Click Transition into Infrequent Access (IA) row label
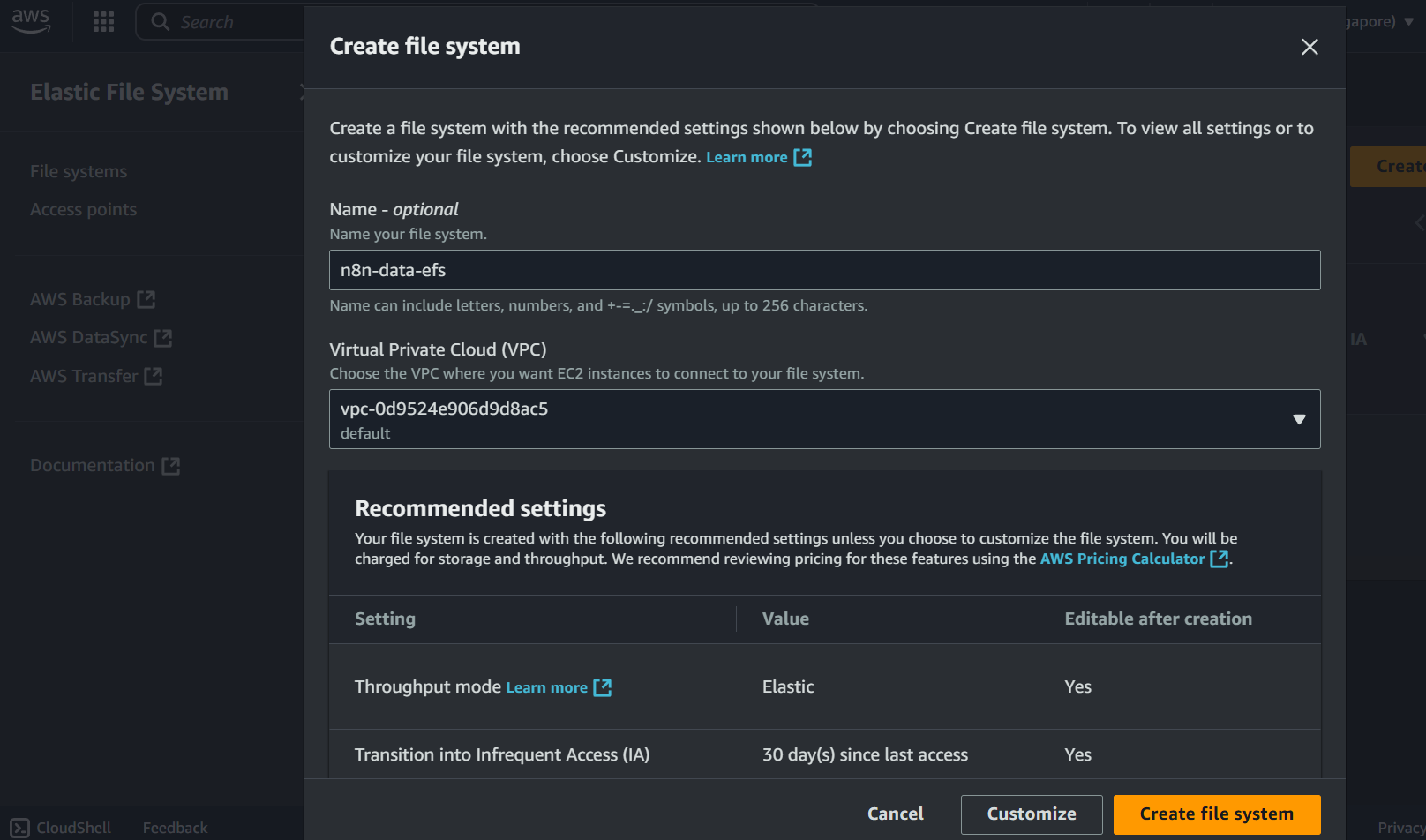The width and height of the screenshot is (1426, 840). tap(502, 755)
